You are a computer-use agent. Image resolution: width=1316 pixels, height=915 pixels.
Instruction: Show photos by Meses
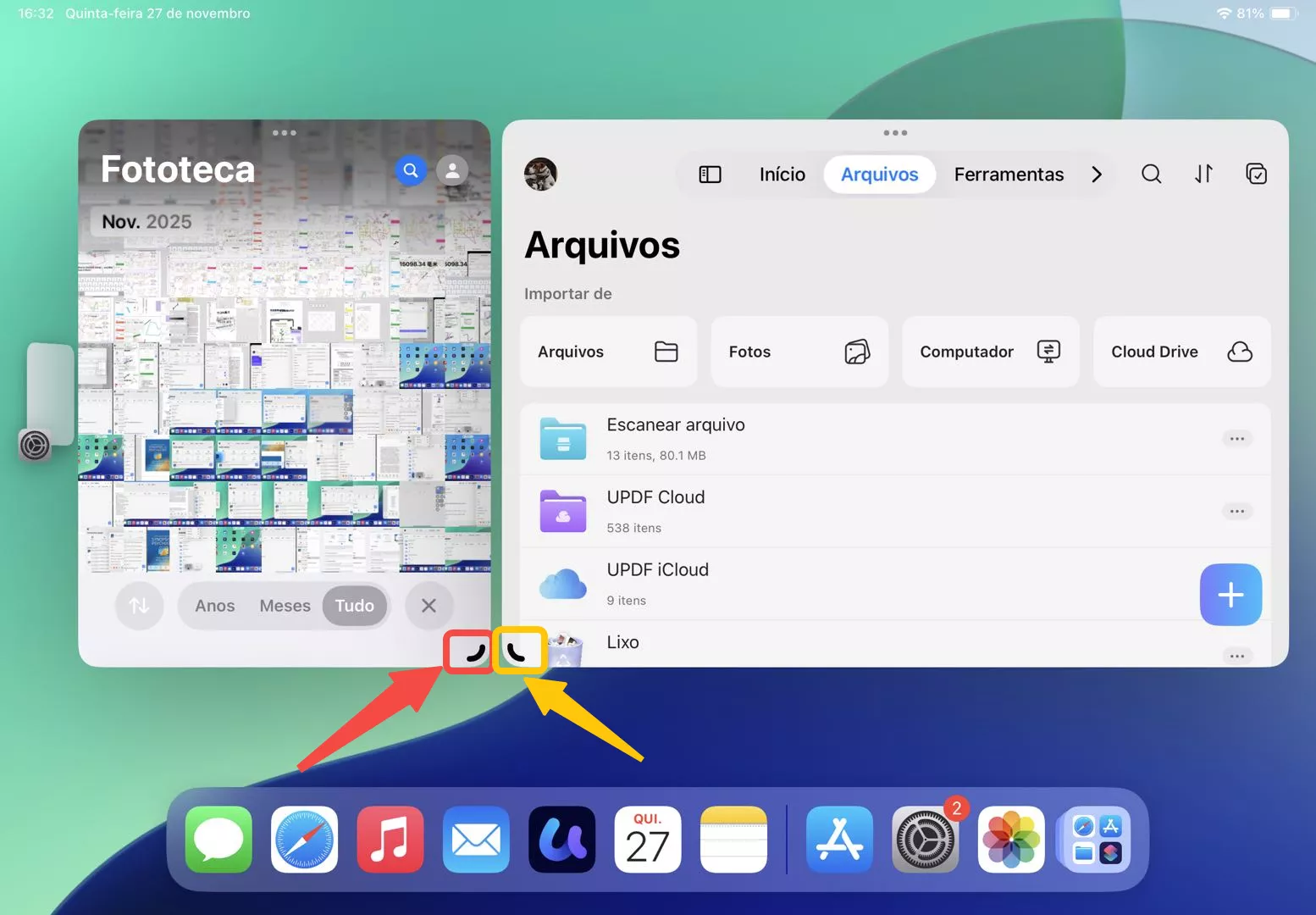click(x=285, y=606)
